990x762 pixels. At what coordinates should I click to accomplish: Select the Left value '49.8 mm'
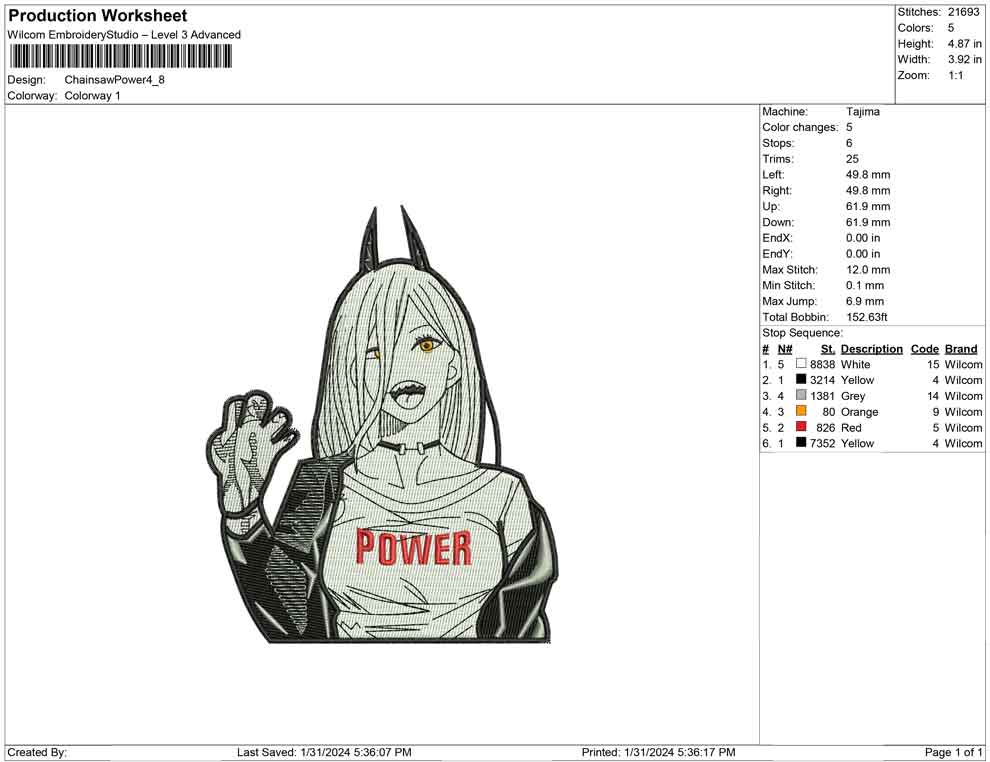pyautogui.click(x=868, y=175)
